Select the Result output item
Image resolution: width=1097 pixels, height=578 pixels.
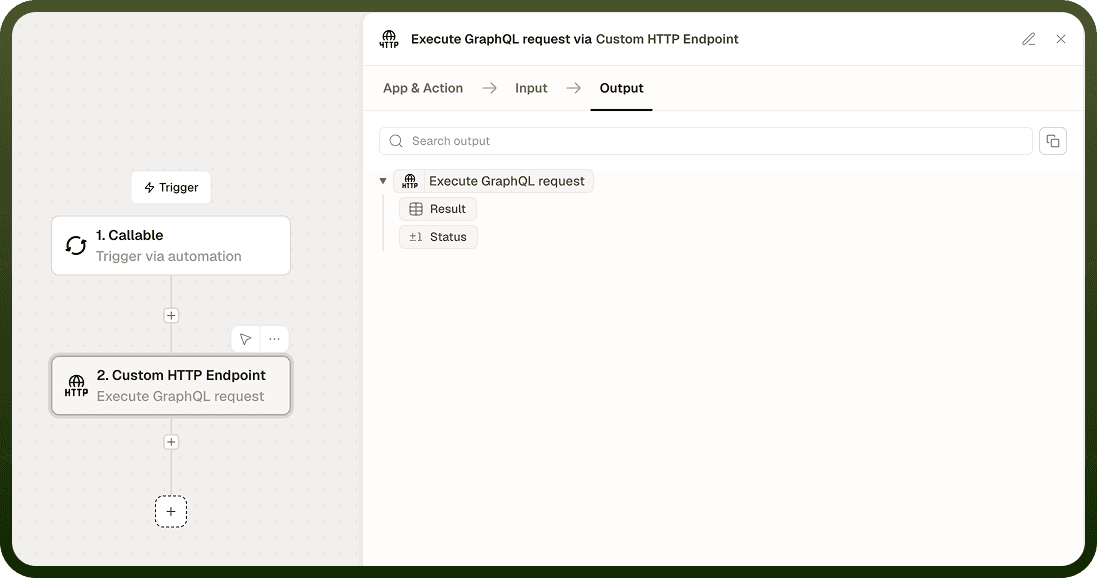438,209
